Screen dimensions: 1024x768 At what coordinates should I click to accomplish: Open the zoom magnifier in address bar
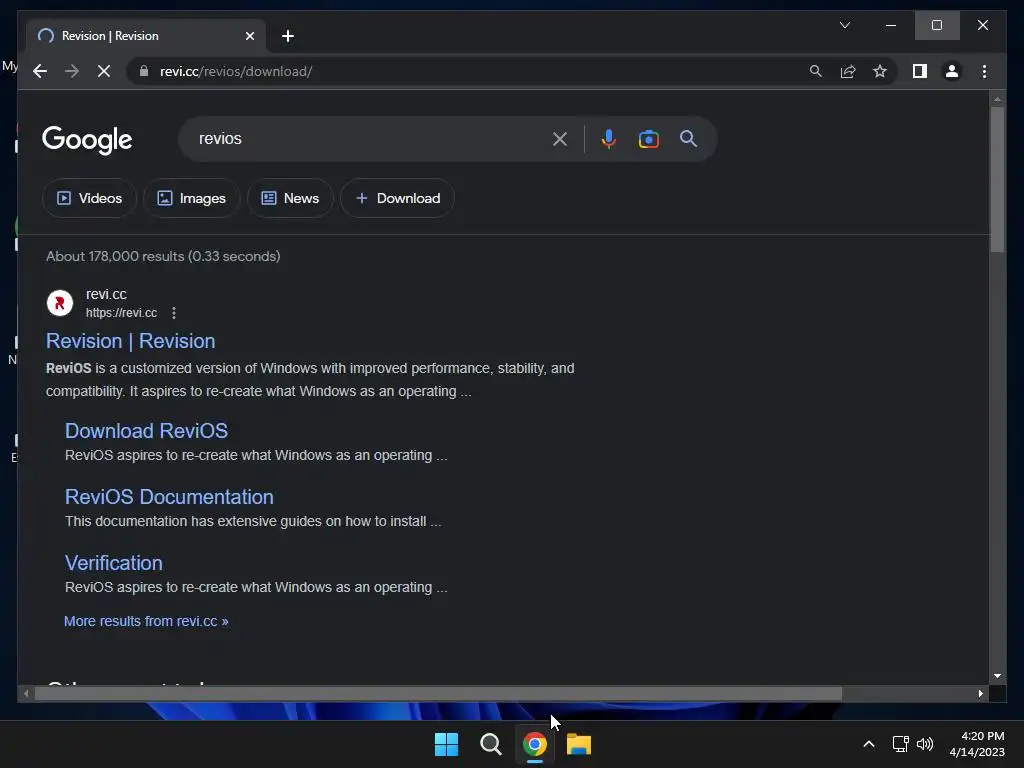(816, 71)
